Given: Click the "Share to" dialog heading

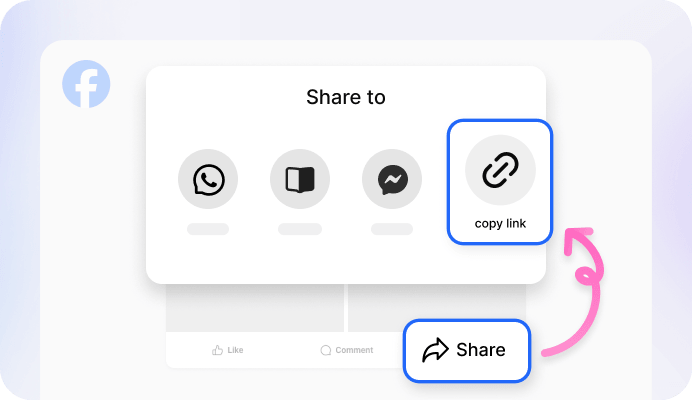Looking at the screenshot, I should point(346,97).
